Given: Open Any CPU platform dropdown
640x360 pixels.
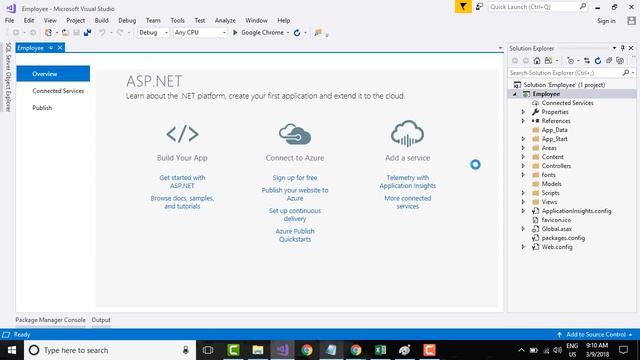Looking at the screenshot, I should tap(200, 33).
